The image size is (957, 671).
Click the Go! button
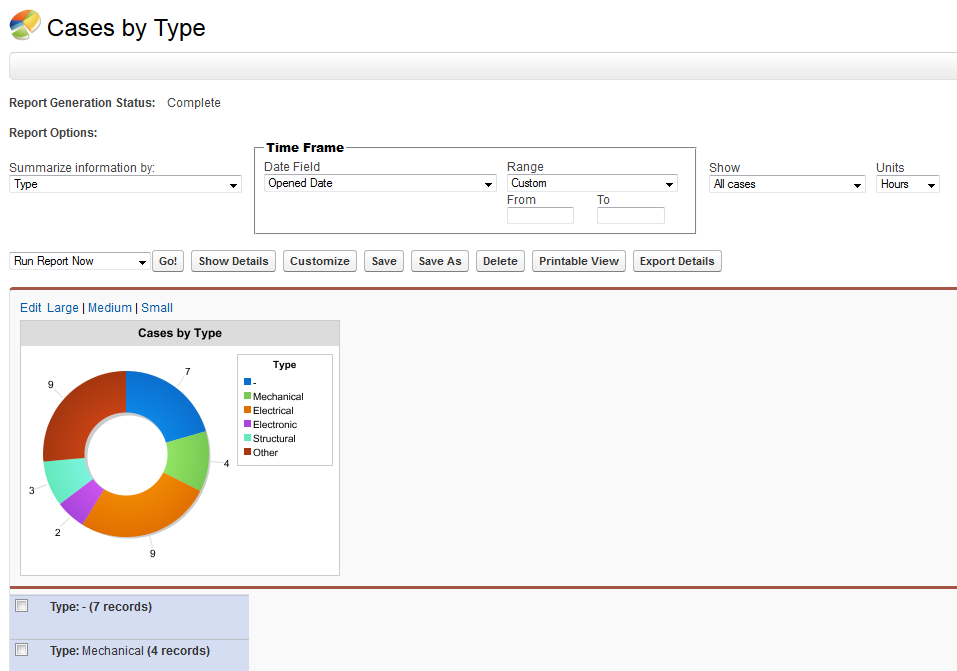click(168, 261)
